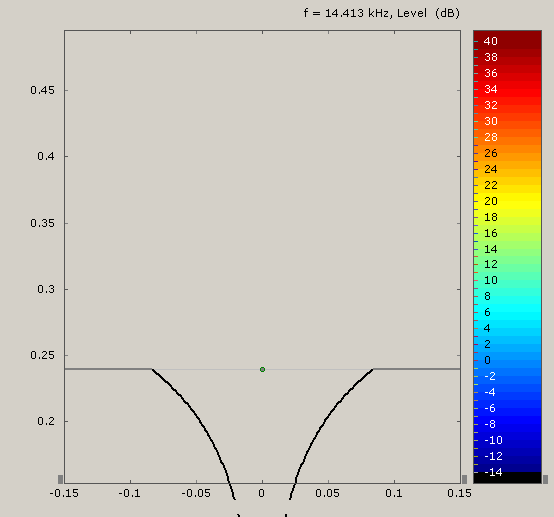This screenshot has height=517, width=554.
Task: Click the positive x-axis label 0.1
Action: coord(394,493)
